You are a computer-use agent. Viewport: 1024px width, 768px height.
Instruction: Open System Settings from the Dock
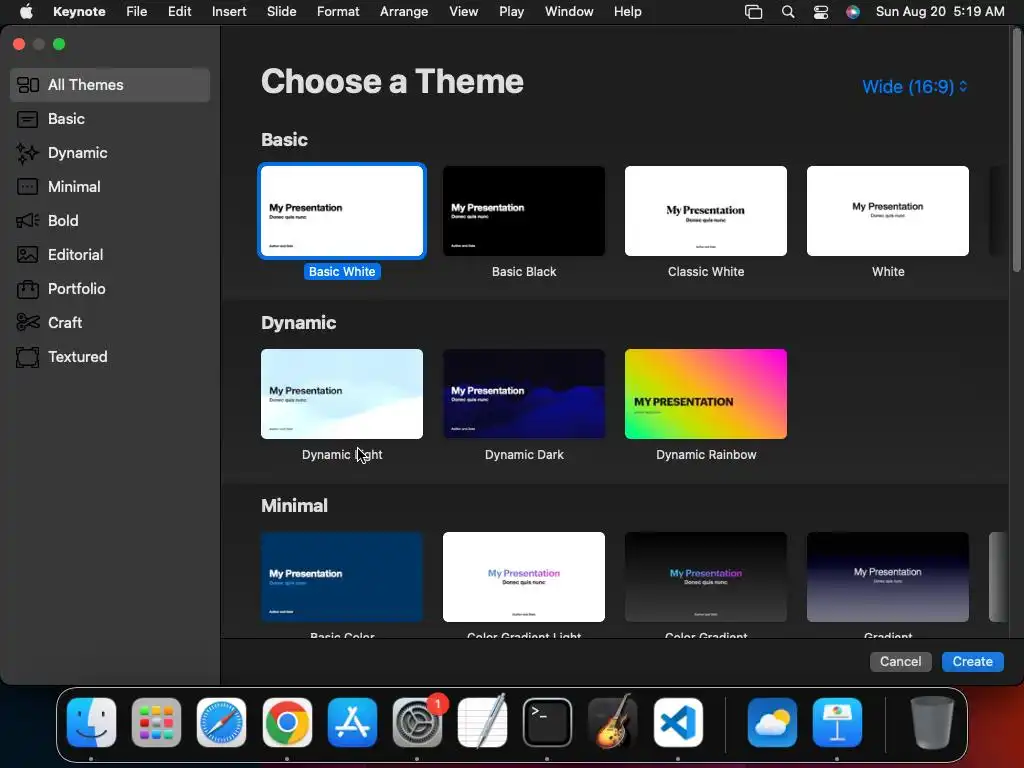coord(417,722)
